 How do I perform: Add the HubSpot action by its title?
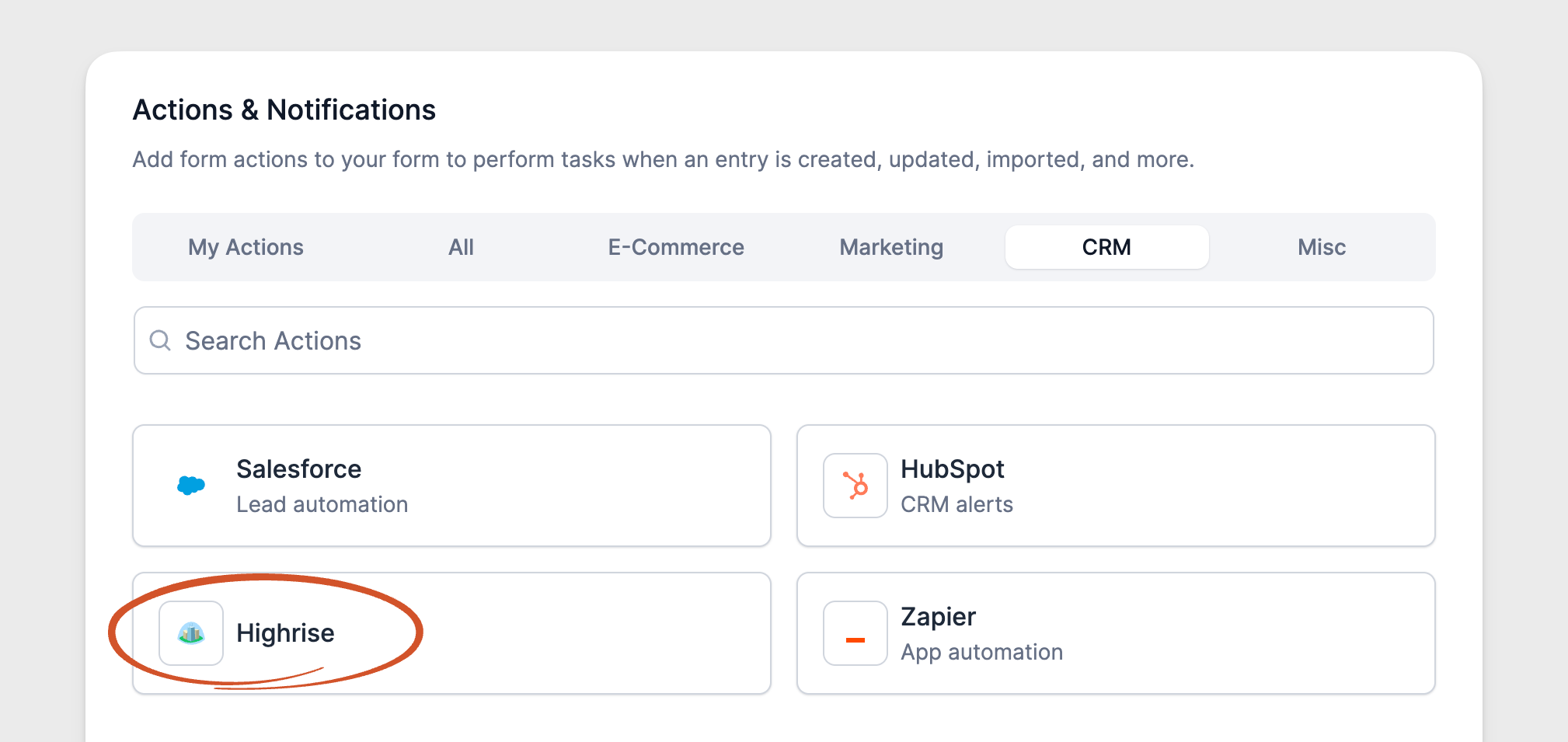point(953,469)
